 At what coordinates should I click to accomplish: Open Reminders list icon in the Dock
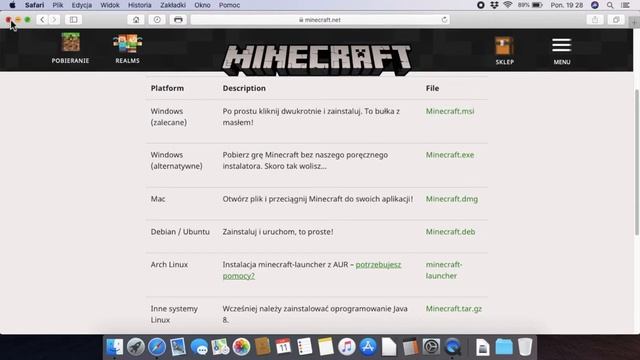pyautogui.click(x=304, y=347)
